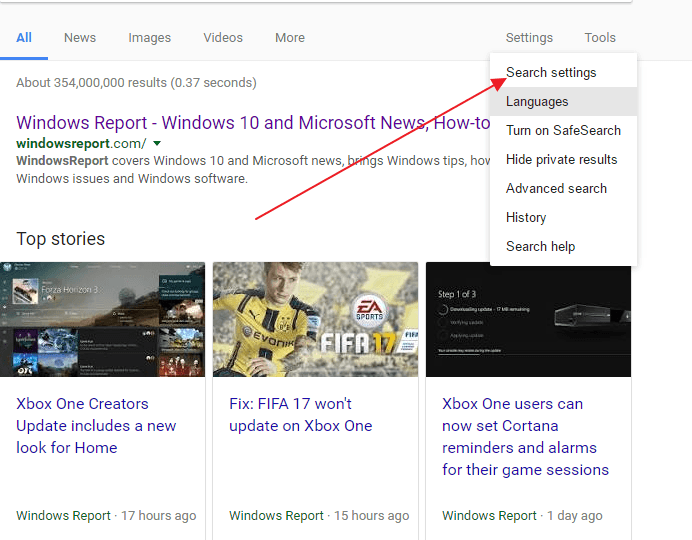Open the Windows Report result title link
The width and height of the screenshot is (692, 540).
(253, 123)
